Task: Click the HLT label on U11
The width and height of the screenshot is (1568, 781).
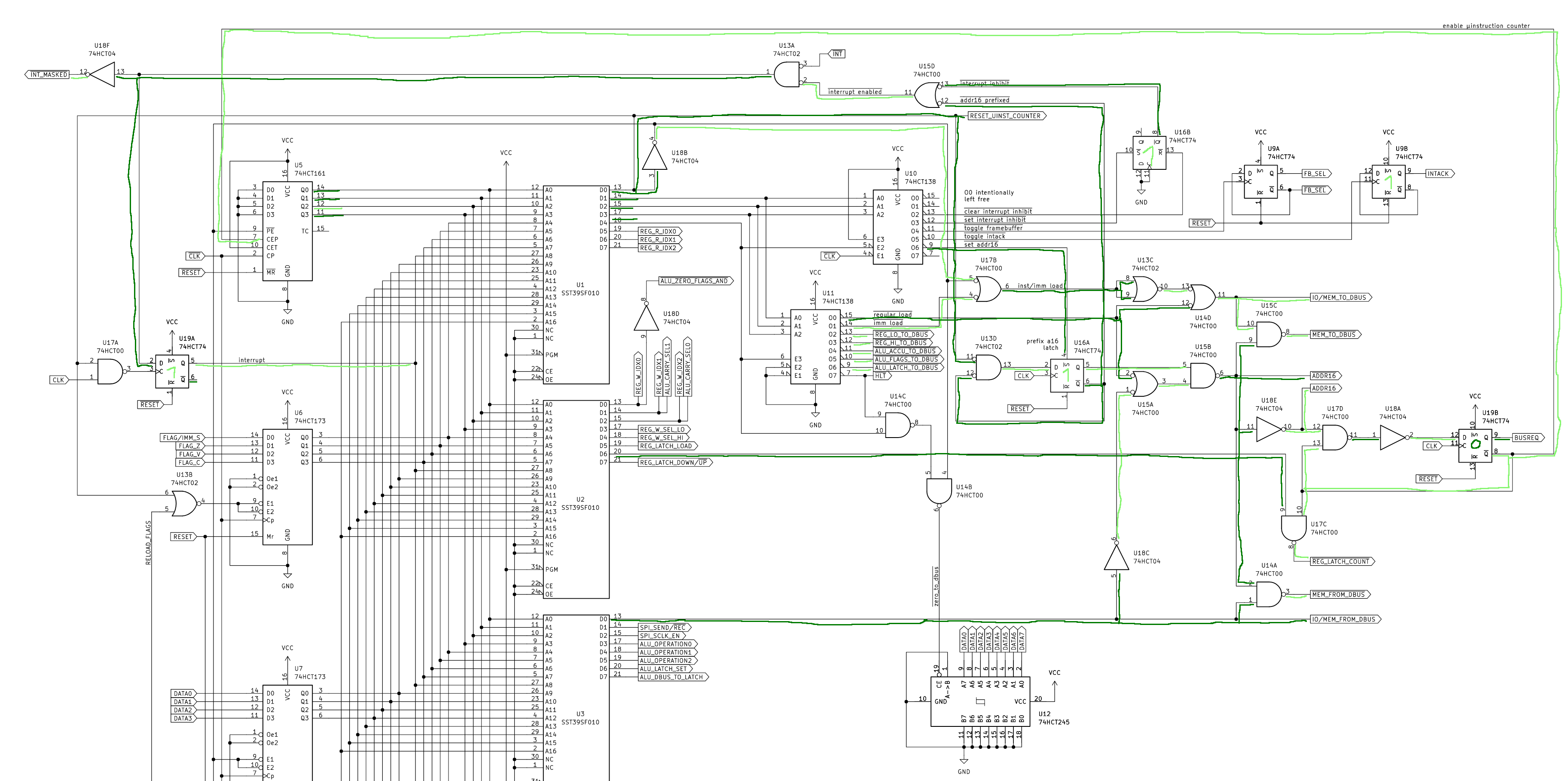Action: pyautogui.click(x=882, y=376)
